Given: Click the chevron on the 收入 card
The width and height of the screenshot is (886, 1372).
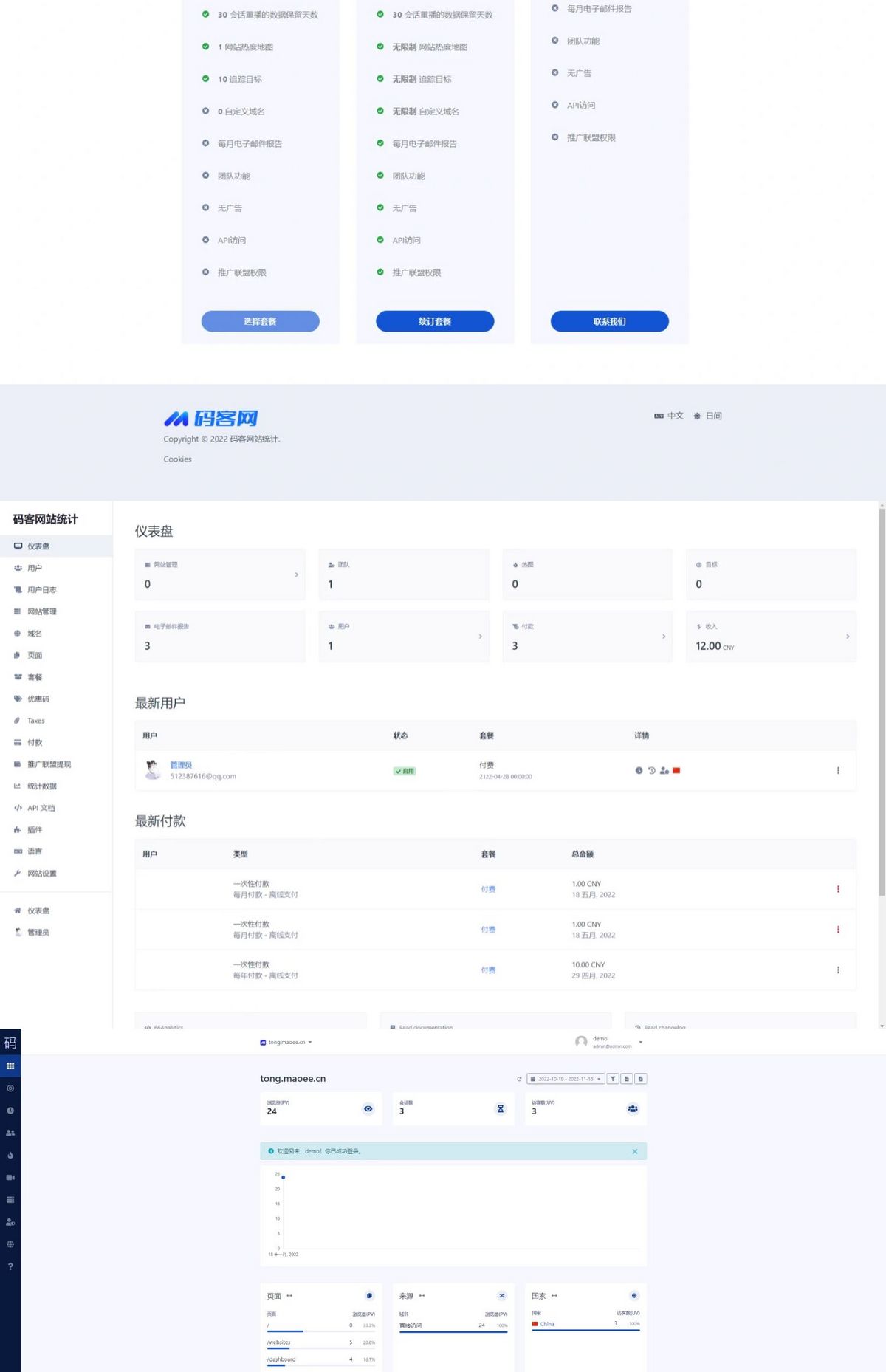Looking at the screenshot, I should pos(848,637).
